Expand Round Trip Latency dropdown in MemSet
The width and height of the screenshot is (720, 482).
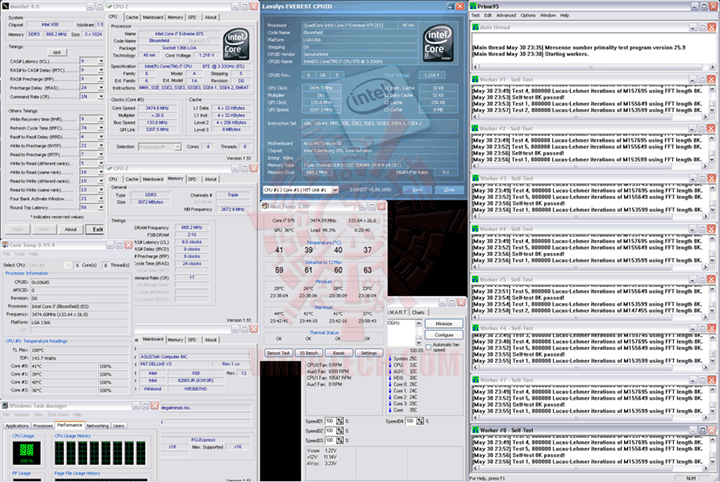(x=101, y=208)
